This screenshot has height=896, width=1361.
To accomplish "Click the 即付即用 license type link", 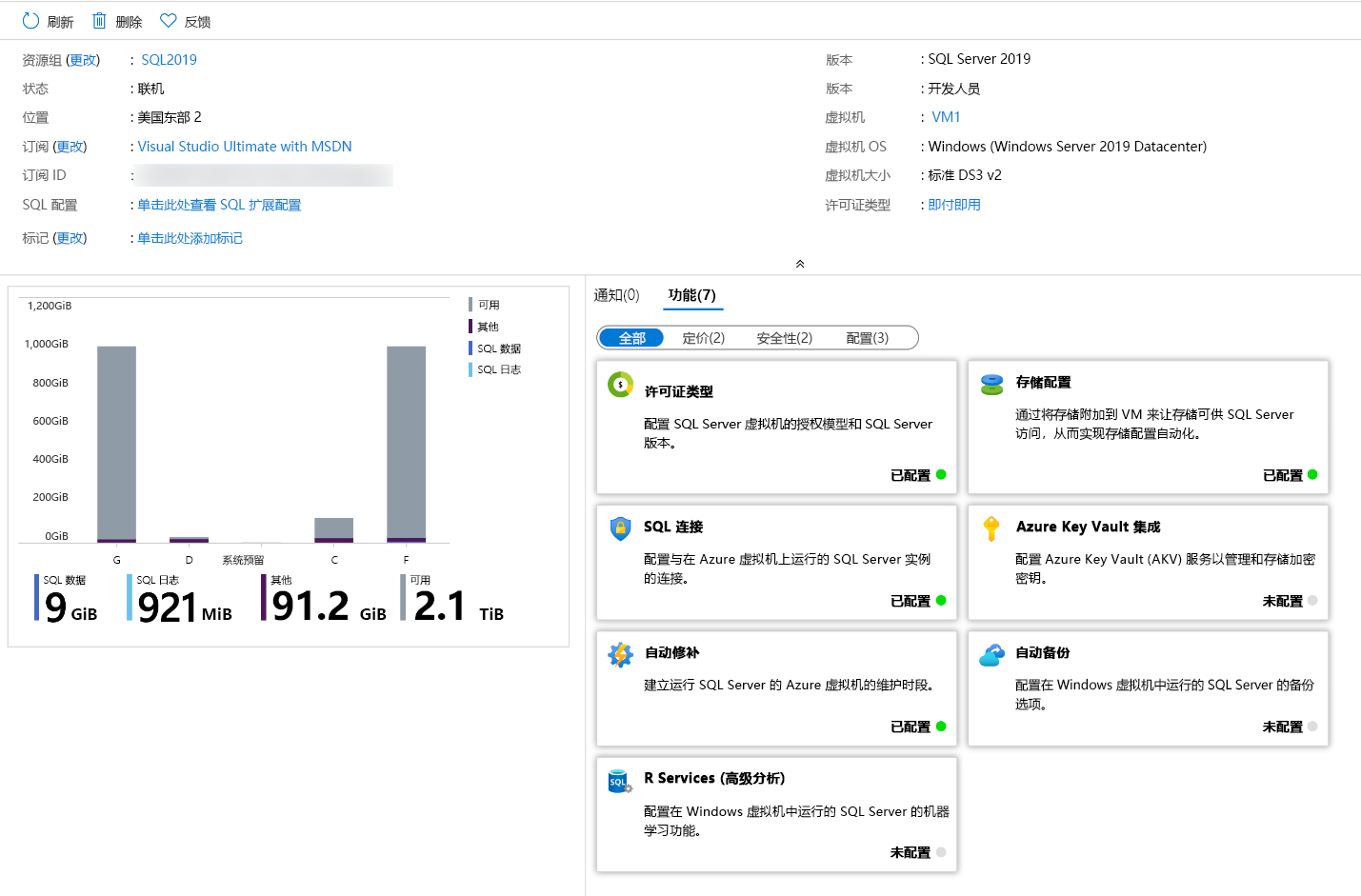I will (x=954, y=204).
